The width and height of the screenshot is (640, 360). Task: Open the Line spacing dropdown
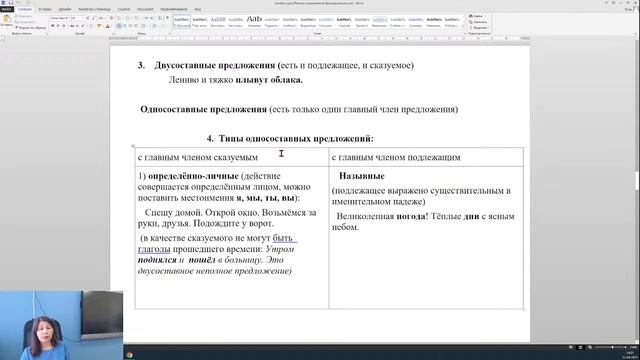click(x=143, y=26)
